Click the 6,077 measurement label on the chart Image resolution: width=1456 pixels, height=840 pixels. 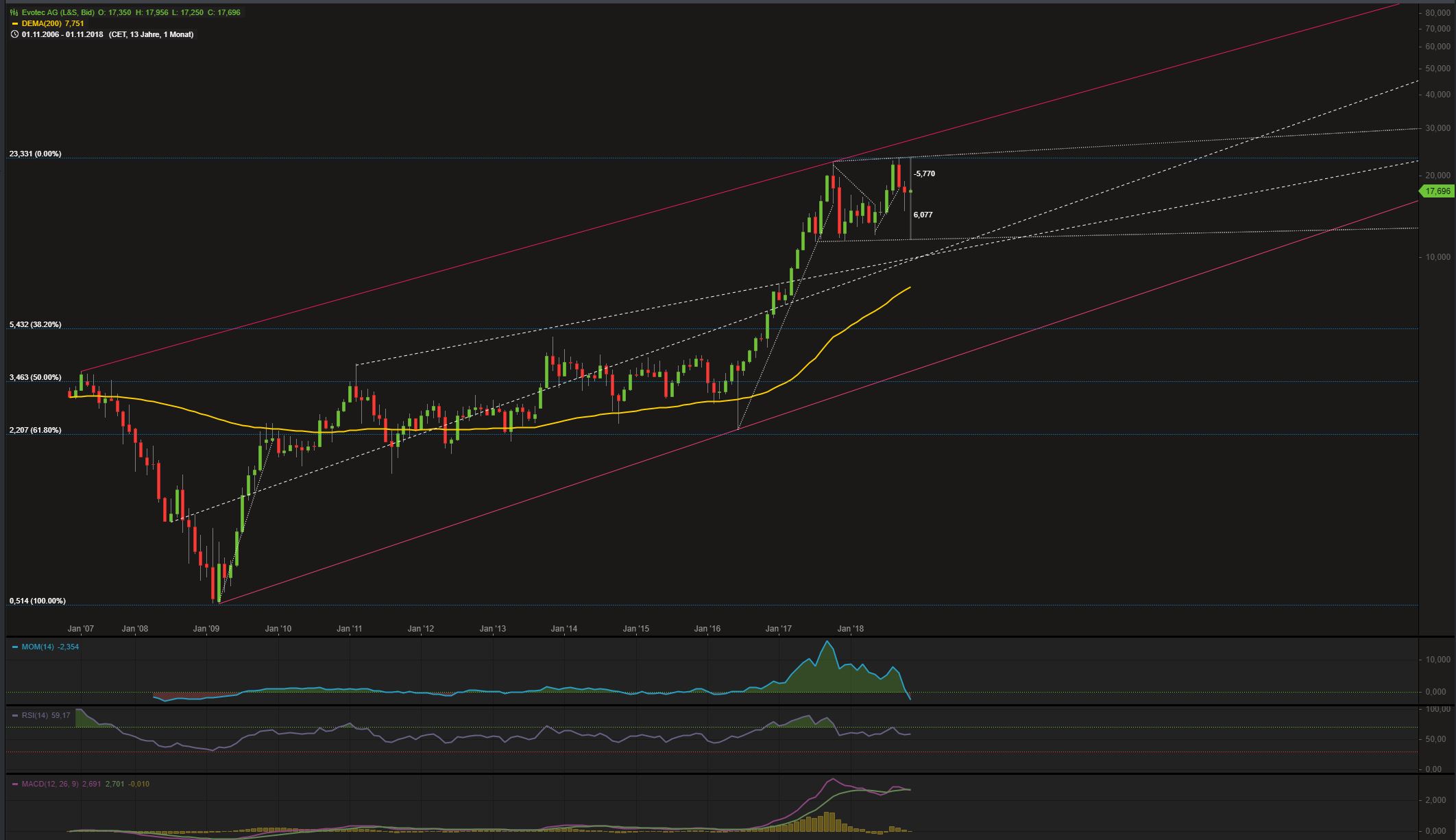coord(923,215)
